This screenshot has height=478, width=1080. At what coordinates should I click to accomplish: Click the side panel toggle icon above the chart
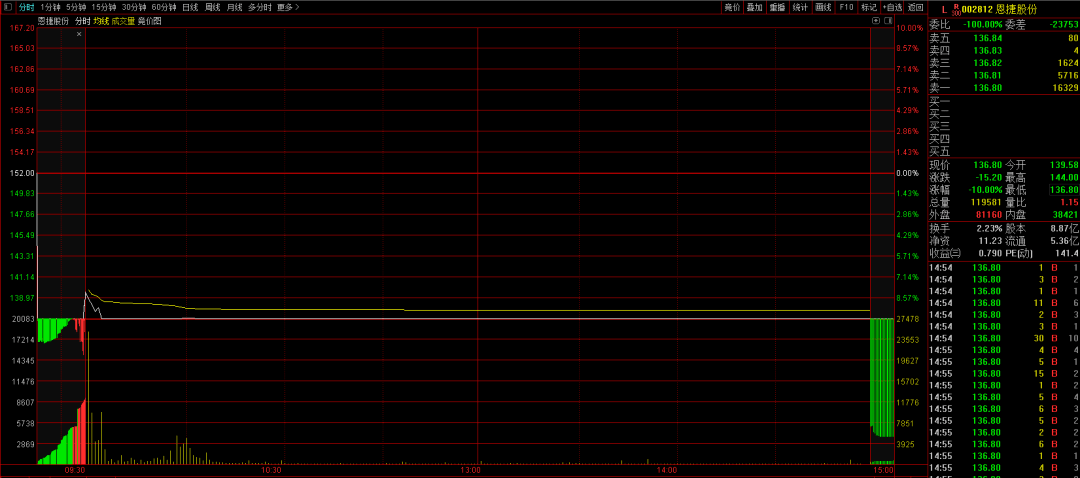click(887, 20)
